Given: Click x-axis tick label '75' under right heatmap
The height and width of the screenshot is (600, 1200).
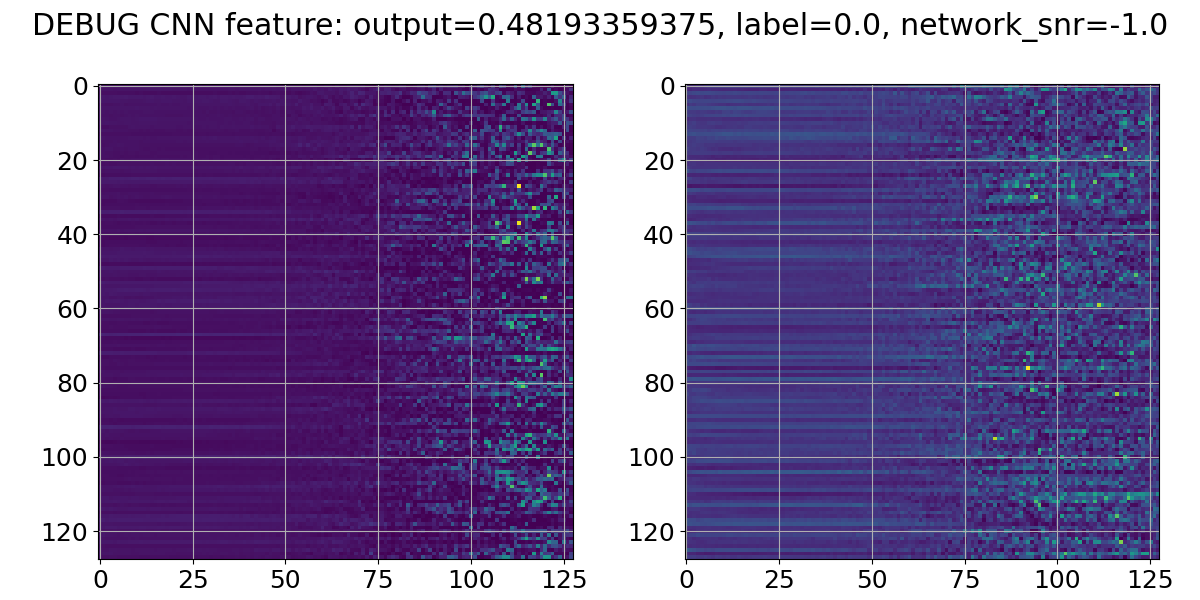Looking at the screenshot, I should (x=965, y=579).
